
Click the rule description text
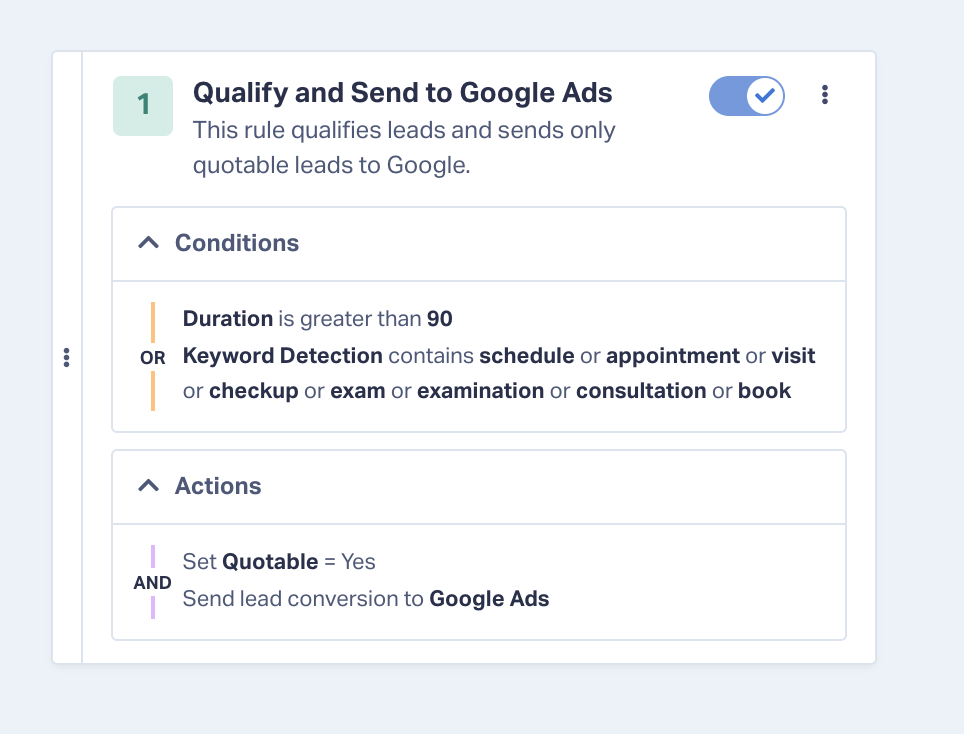click(404, 148)
